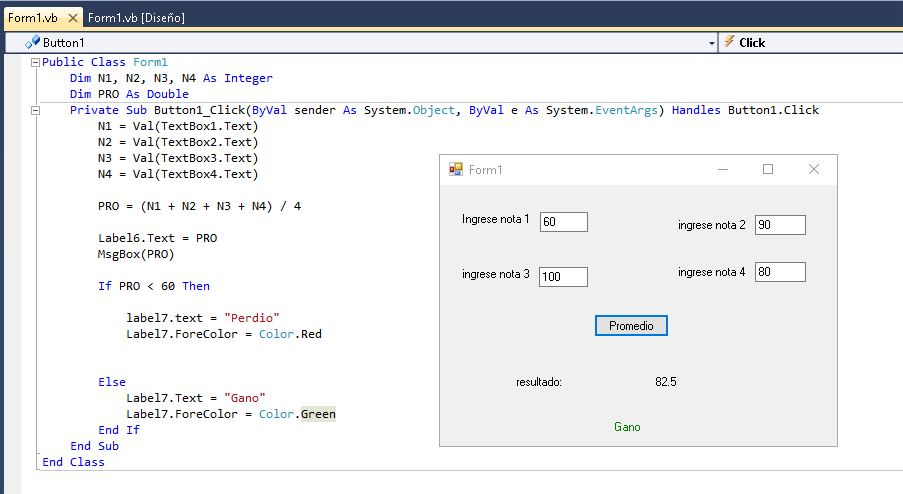Click the nota 1 input showing 60
Viewport: 903px width, 494px height.
(x=564, y=222)
